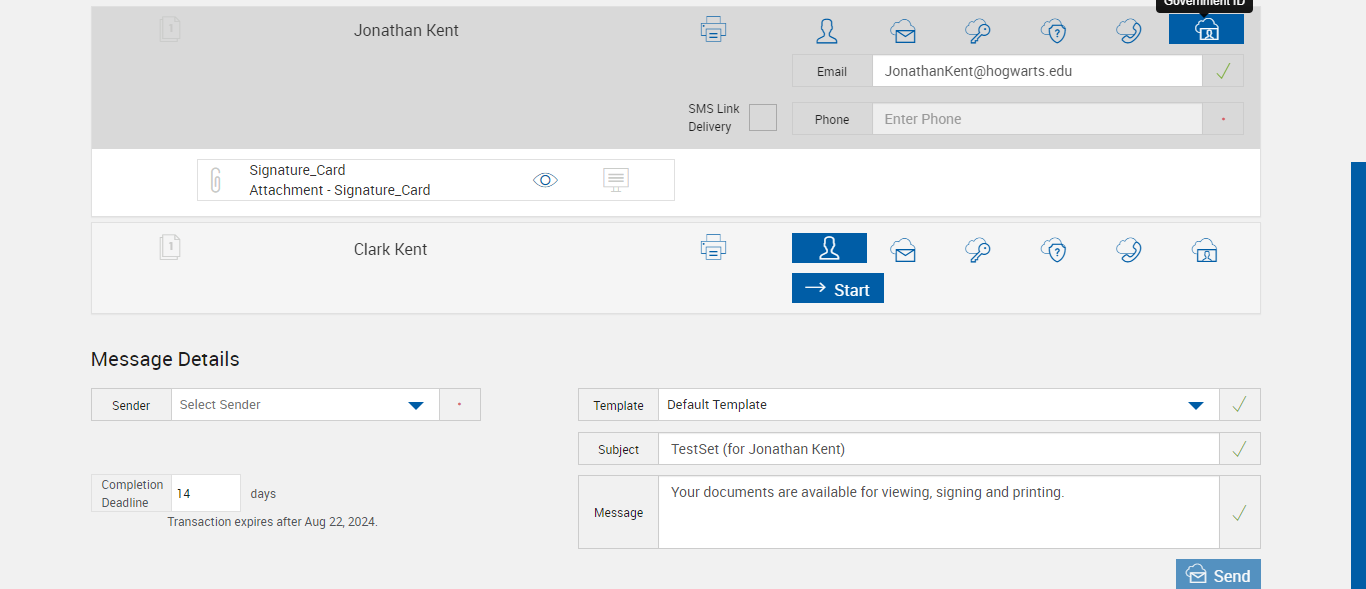This screenshot has width=1366, height=589.
Task: Click the highlighted person icon for Clark Kent
Action: coord(829,248)
